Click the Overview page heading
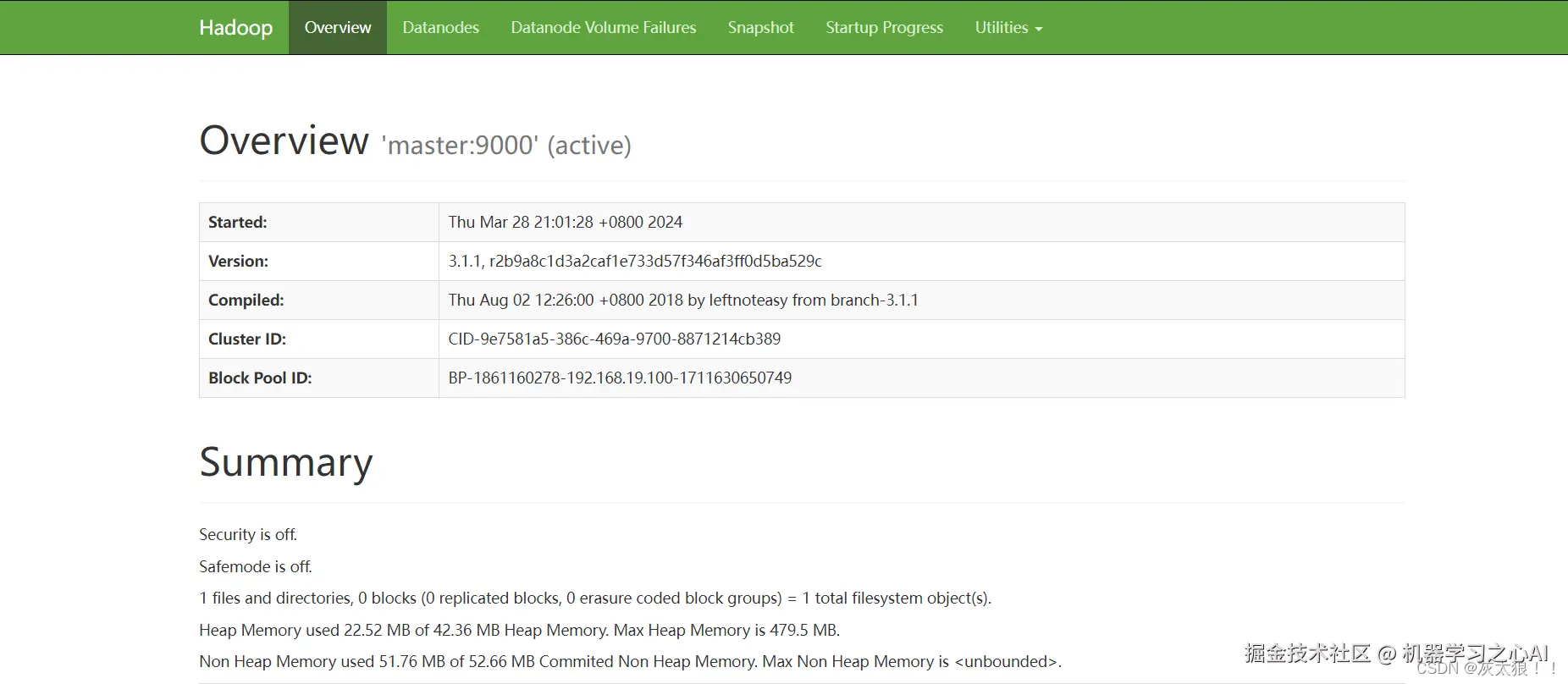 tap(284, 140)
